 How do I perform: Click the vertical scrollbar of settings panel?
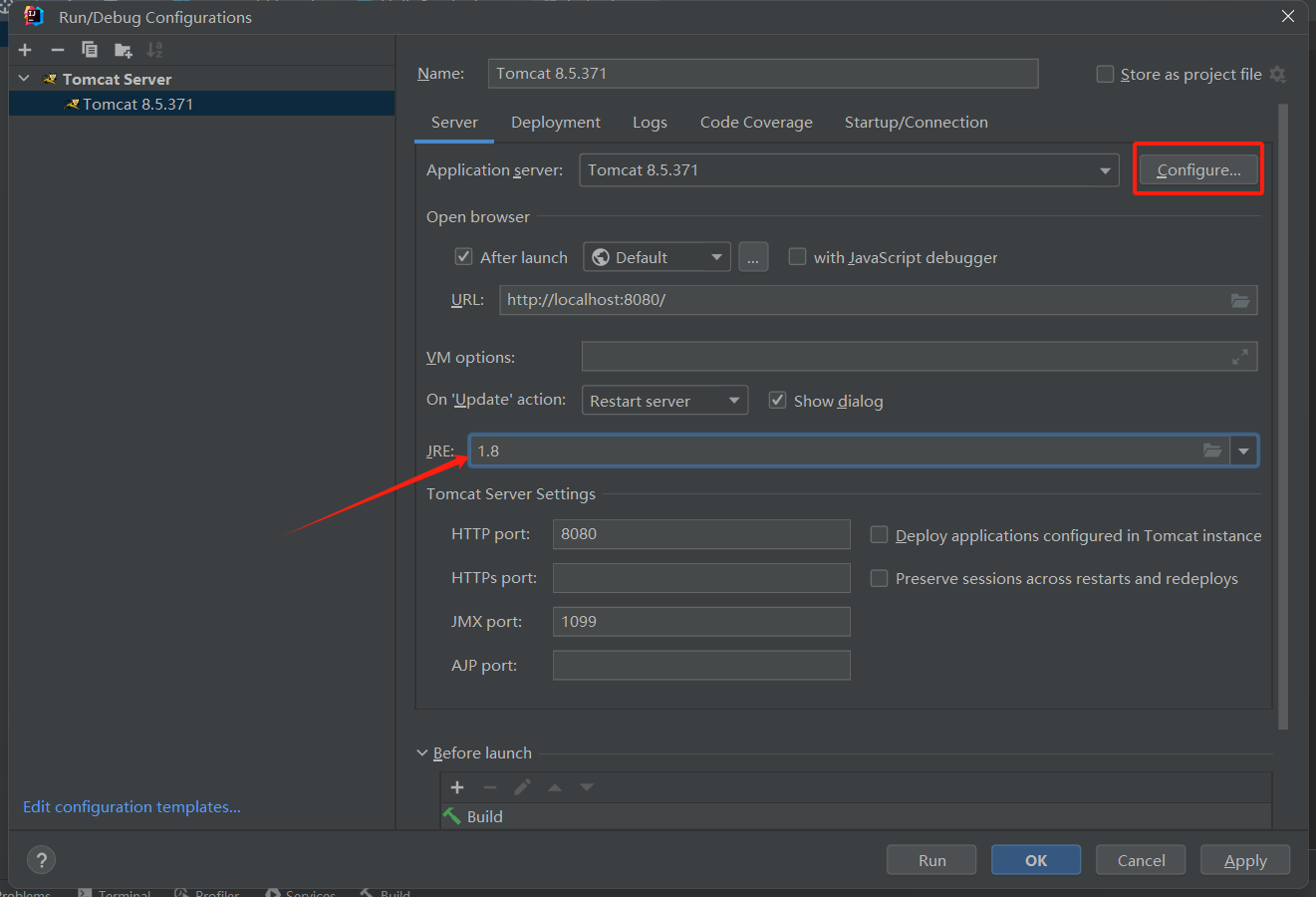[1283, 417]
